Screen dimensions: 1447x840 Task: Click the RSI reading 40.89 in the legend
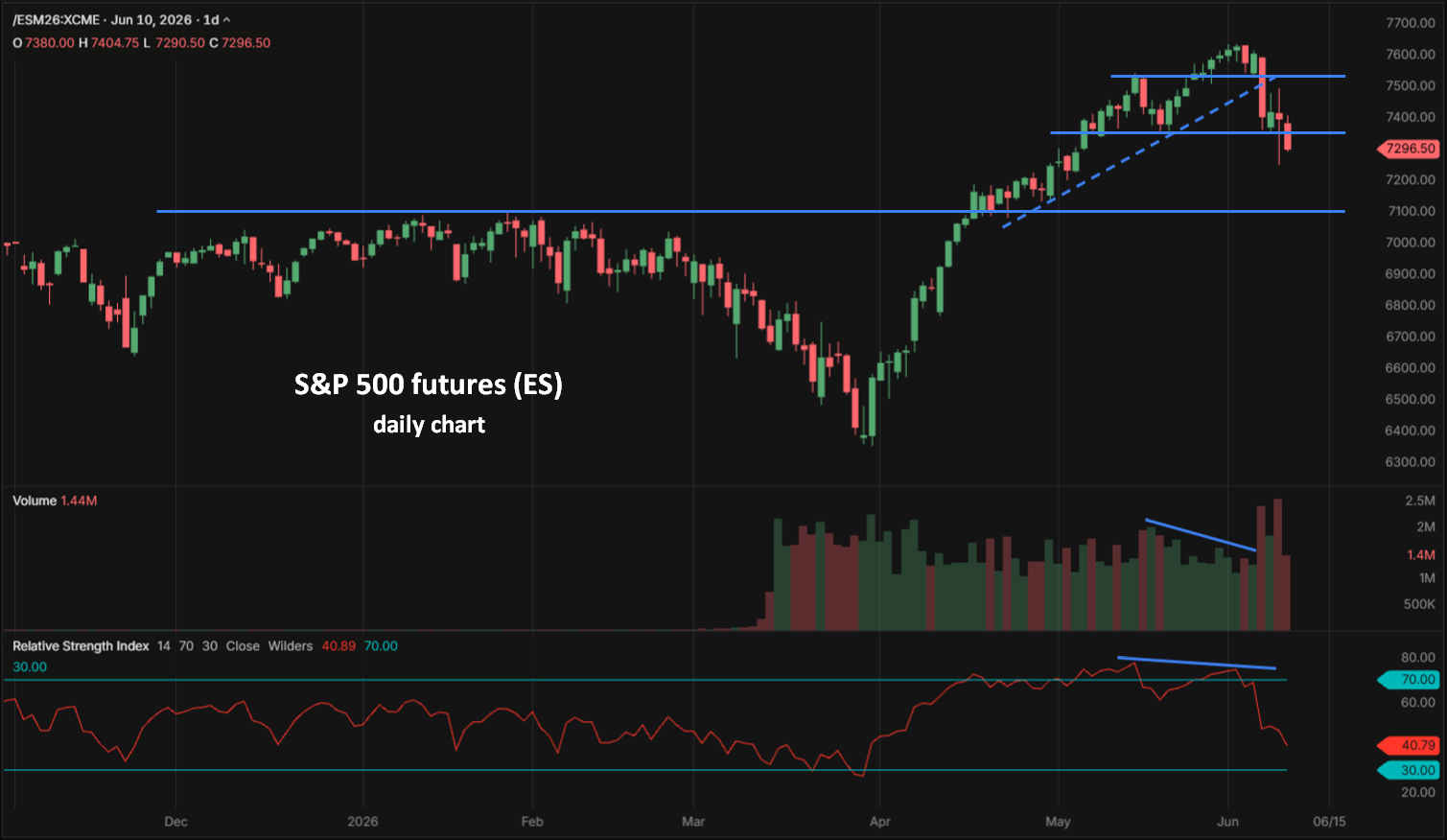[338, 646]
